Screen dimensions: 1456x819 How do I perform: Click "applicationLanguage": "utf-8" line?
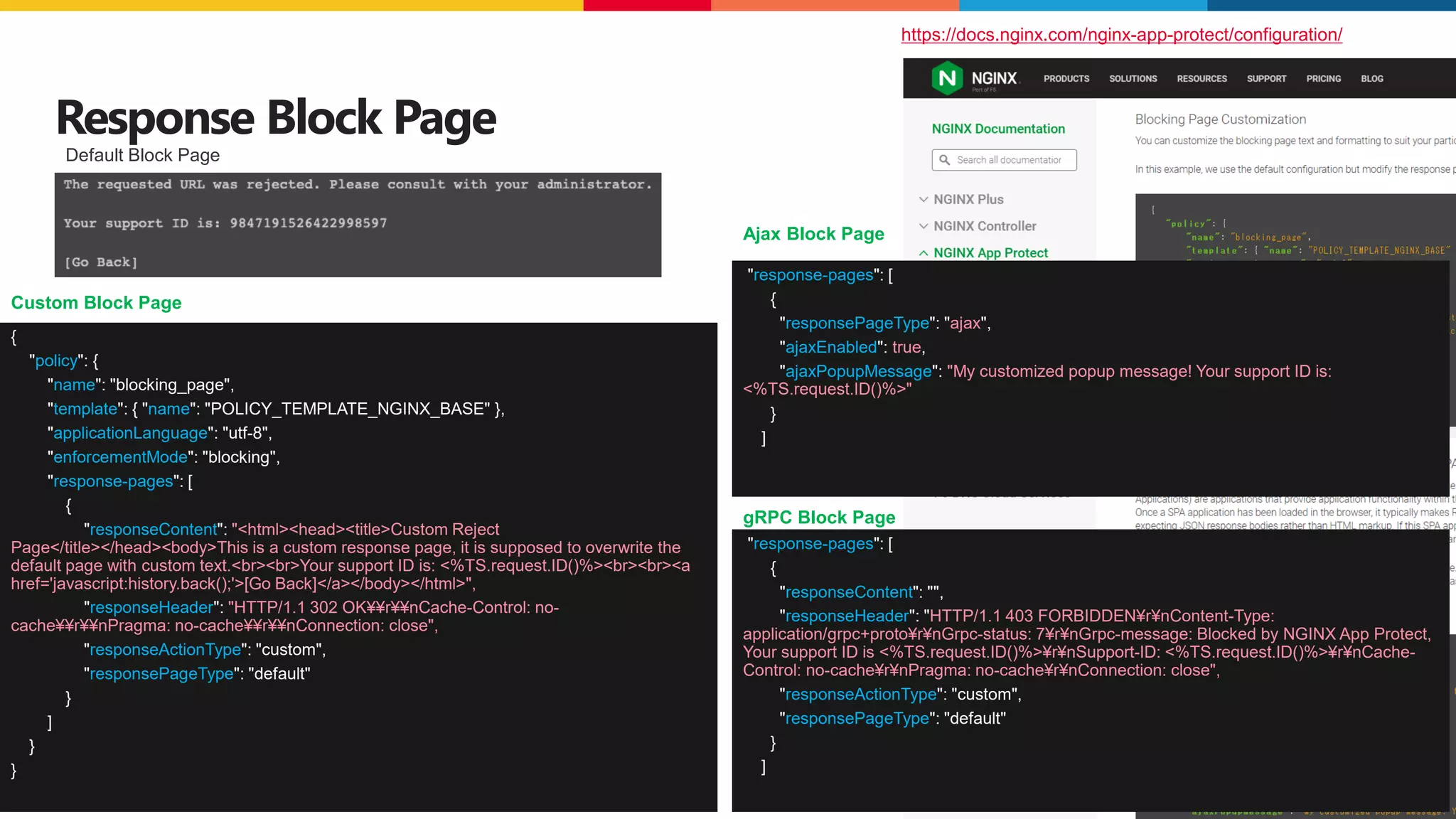pos(160,433)
